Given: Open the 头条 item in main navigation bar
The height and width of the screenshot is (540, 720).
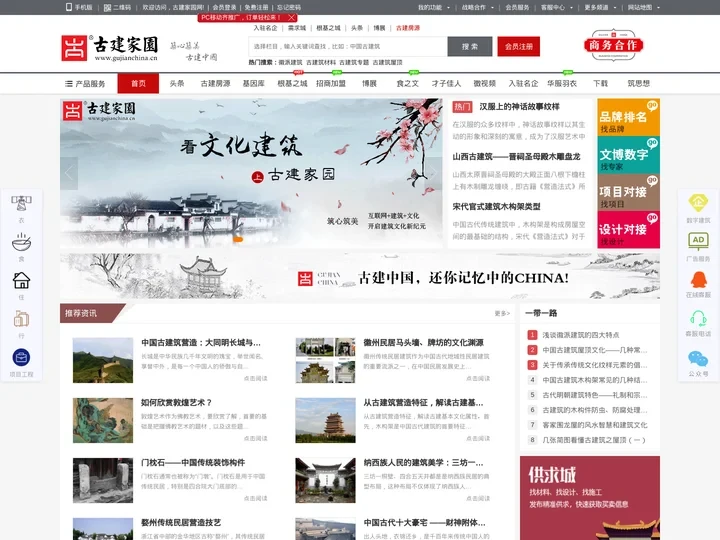Looking at the screenshot, I should 177,84.
